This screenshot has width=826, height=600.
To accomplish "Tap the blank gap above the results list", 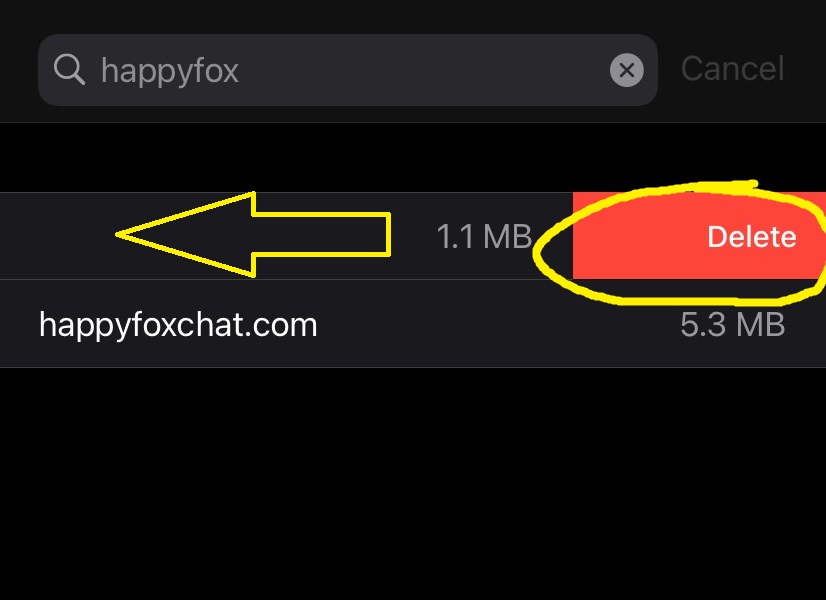I will pyautogui.click(x=413, y=158).
